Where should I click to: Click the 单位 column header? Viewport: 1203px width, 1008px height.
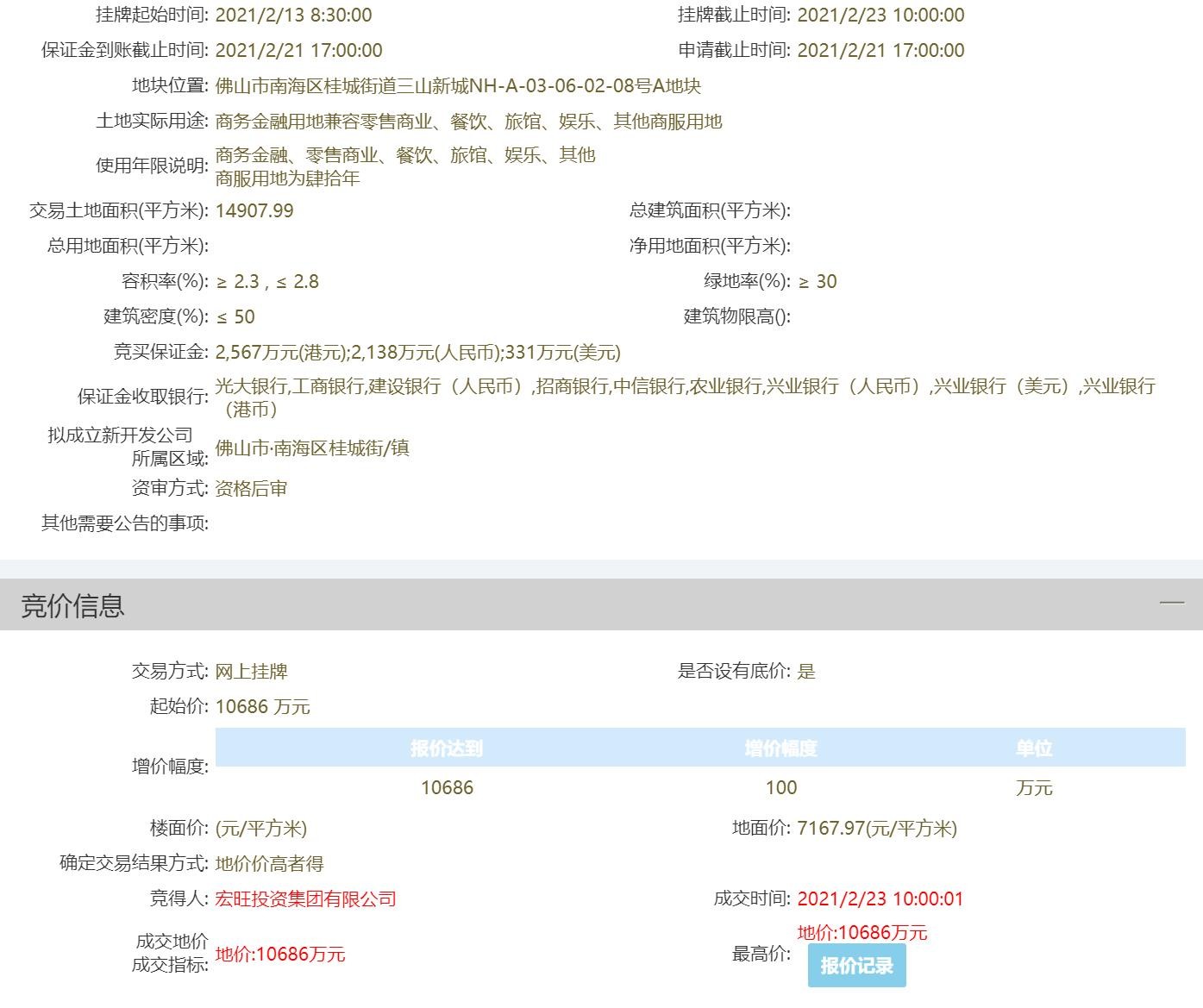[1033, 748]
